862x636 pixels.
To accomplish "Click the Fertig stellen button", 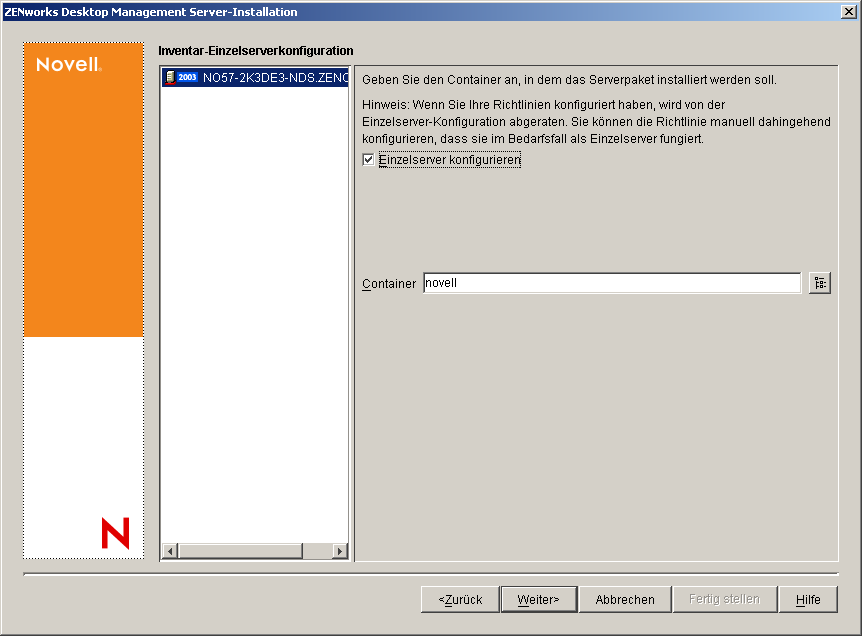I will point(725,599).
